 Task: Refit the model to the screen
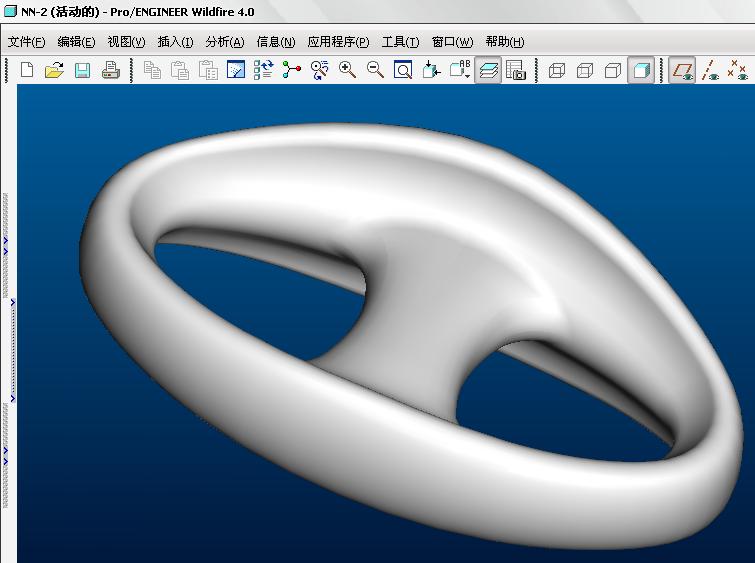coord(403,70)
